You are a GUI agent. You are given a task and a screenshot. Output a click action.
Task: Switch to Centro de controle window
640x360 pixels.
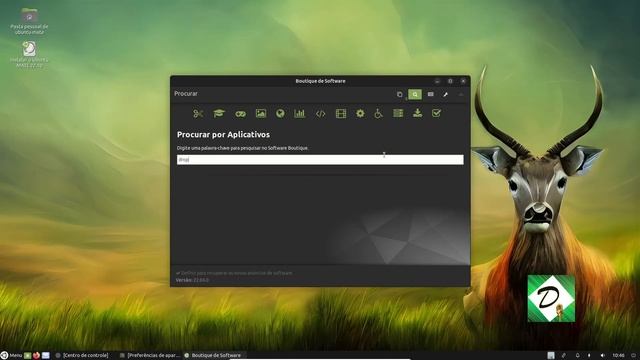coord(82,356)
